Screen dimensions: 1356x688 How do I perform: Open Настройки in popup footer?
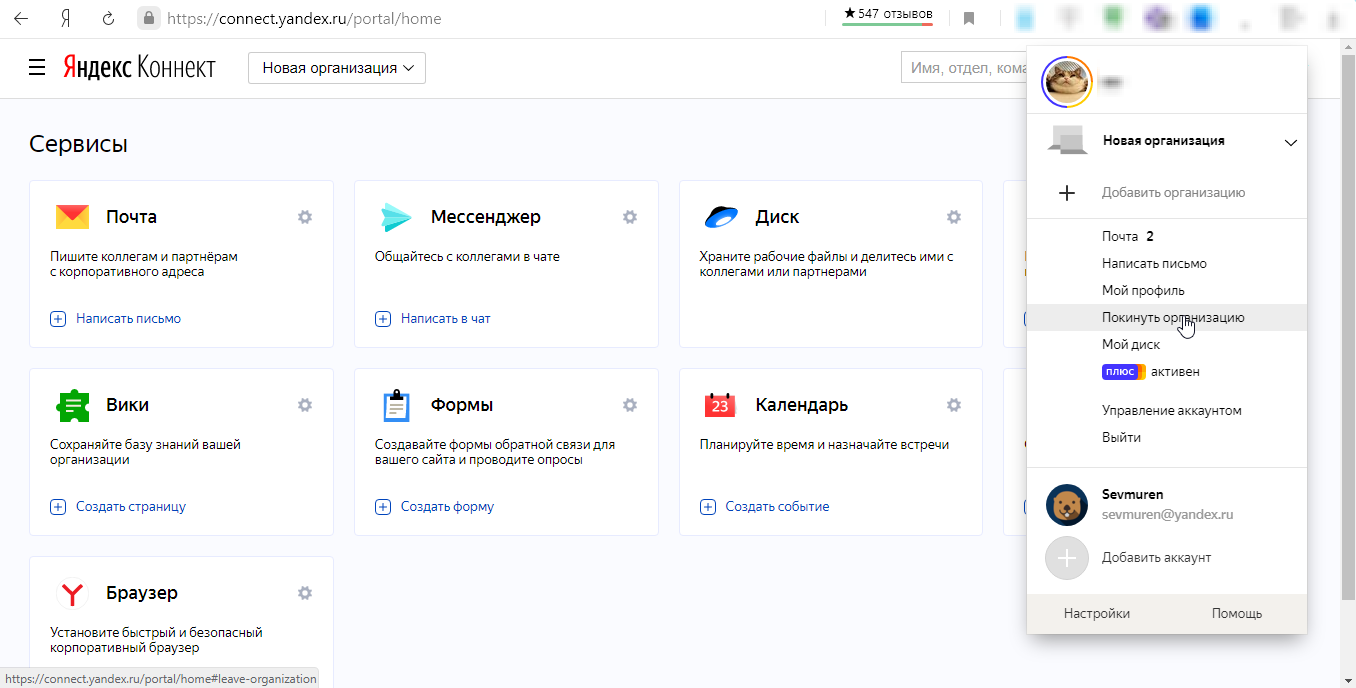[1097, 614]
